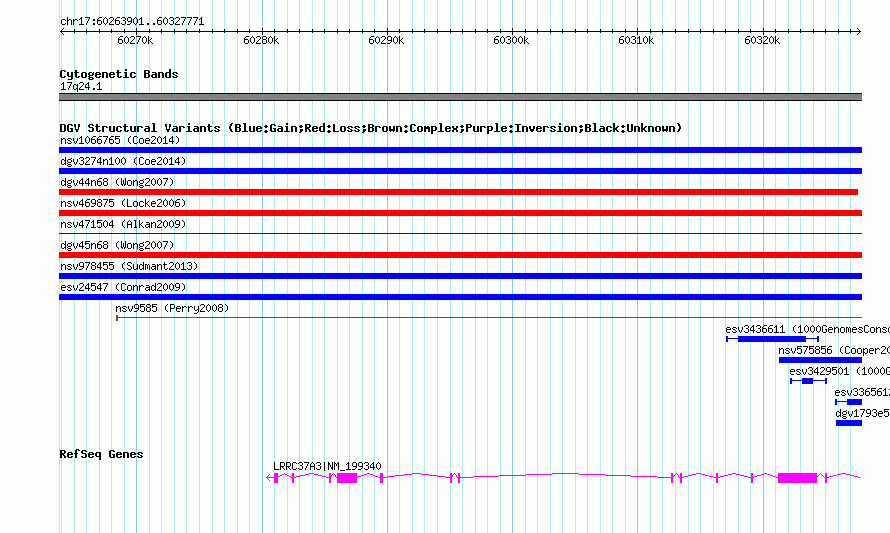
Task: Click the nsv1066765 (Coe2014) blue gain bar
Action: point(460,150)
